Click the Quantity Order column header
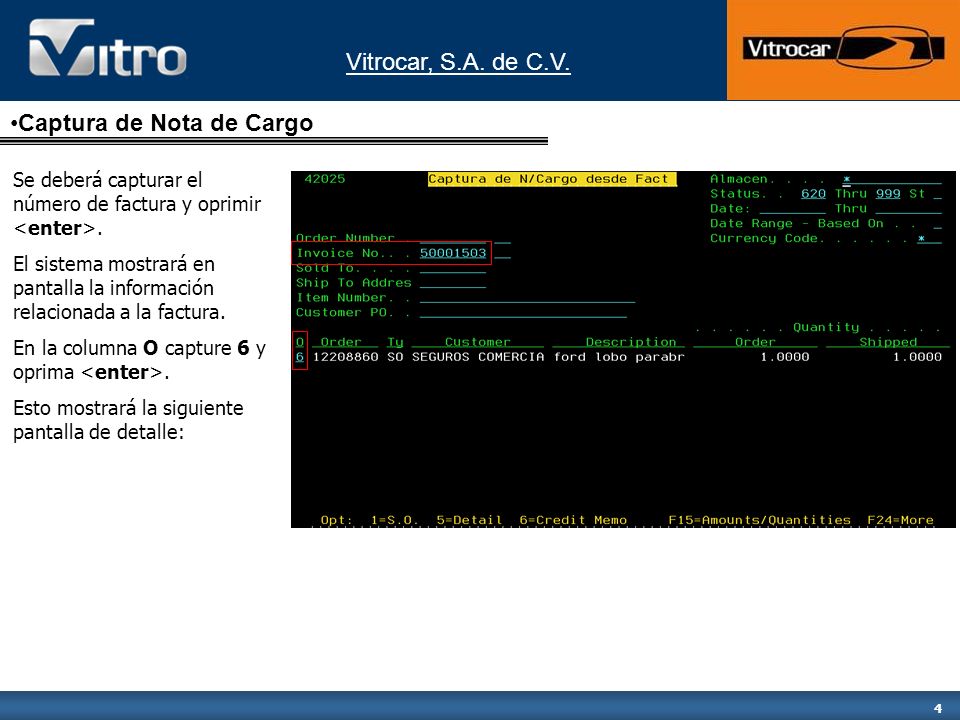Image resolution: width=960 pixels, height=720 pixels. coord(755,342)
